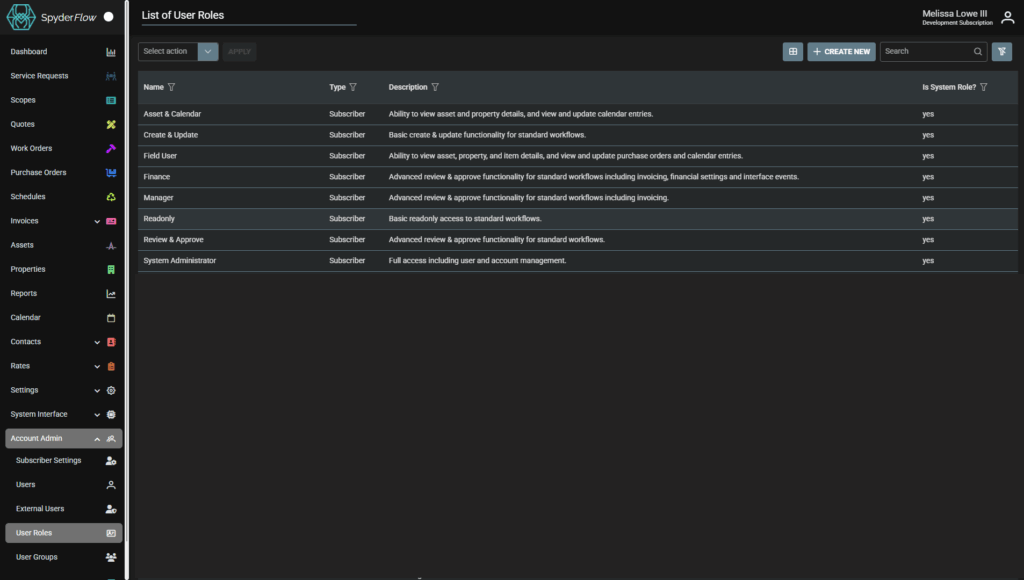Filter the Name column using funnel icon

pos(172,88)
